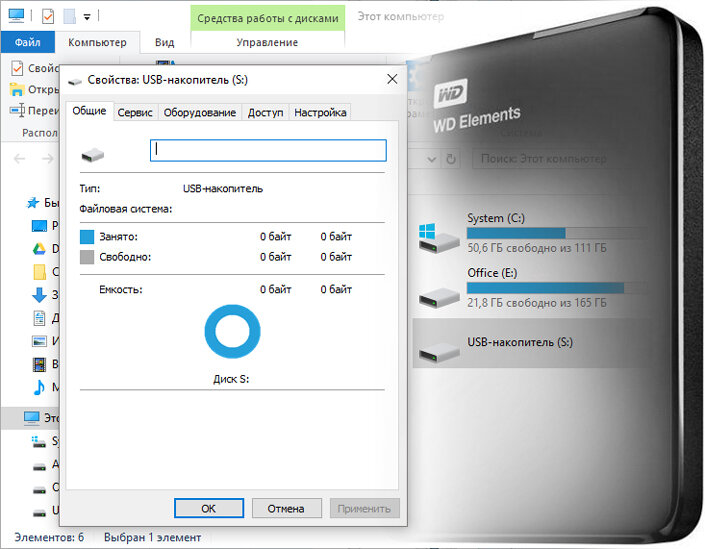Go forward with the forward arrow
This screenshot has height=549, width=705.
48,159
